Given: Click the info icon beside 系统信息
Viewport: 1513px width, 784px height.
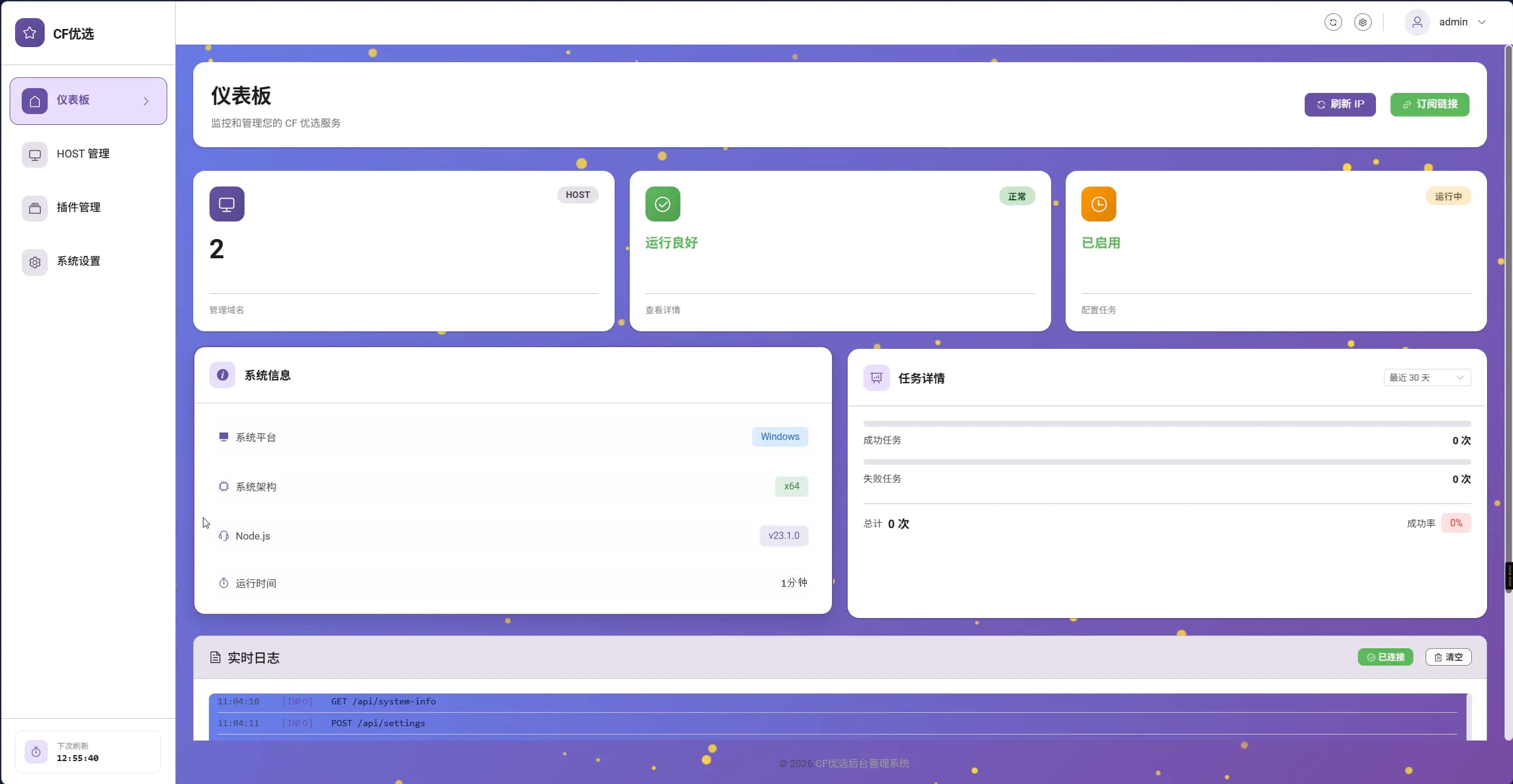Looking at the screenshot, I should click(222, 375).
